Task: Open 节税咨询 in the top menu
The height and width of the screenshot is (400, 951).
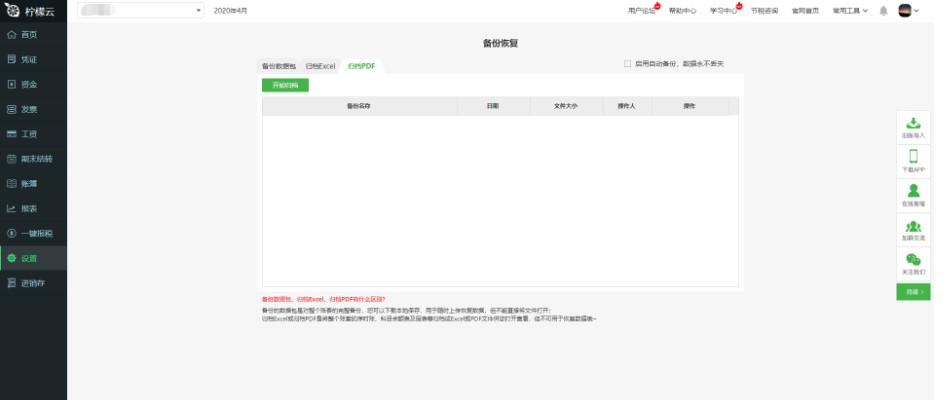Action: 764,11
